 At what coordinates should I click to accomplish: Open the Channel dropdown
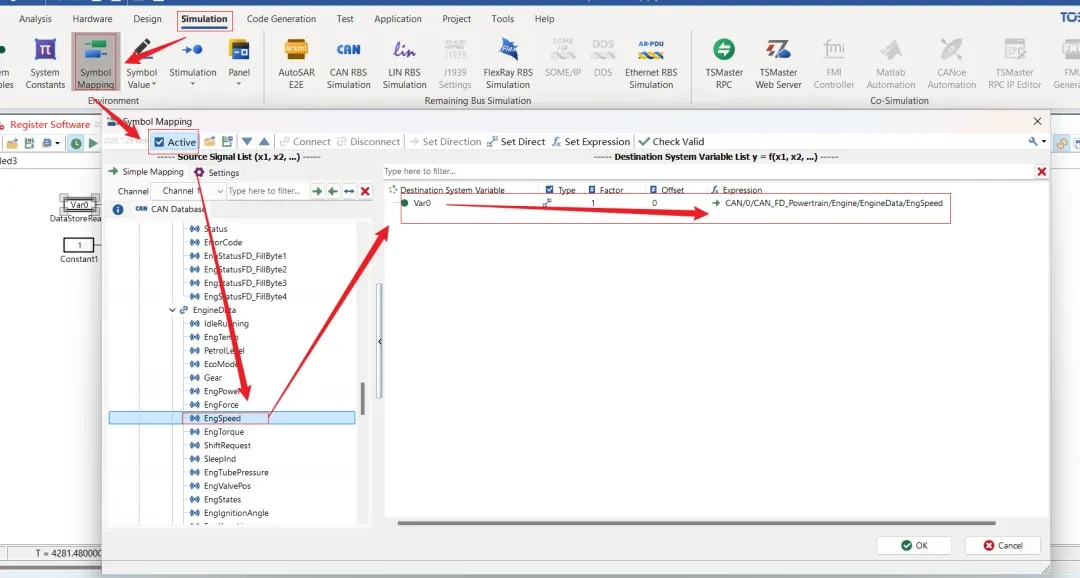[x=192, y=191]
